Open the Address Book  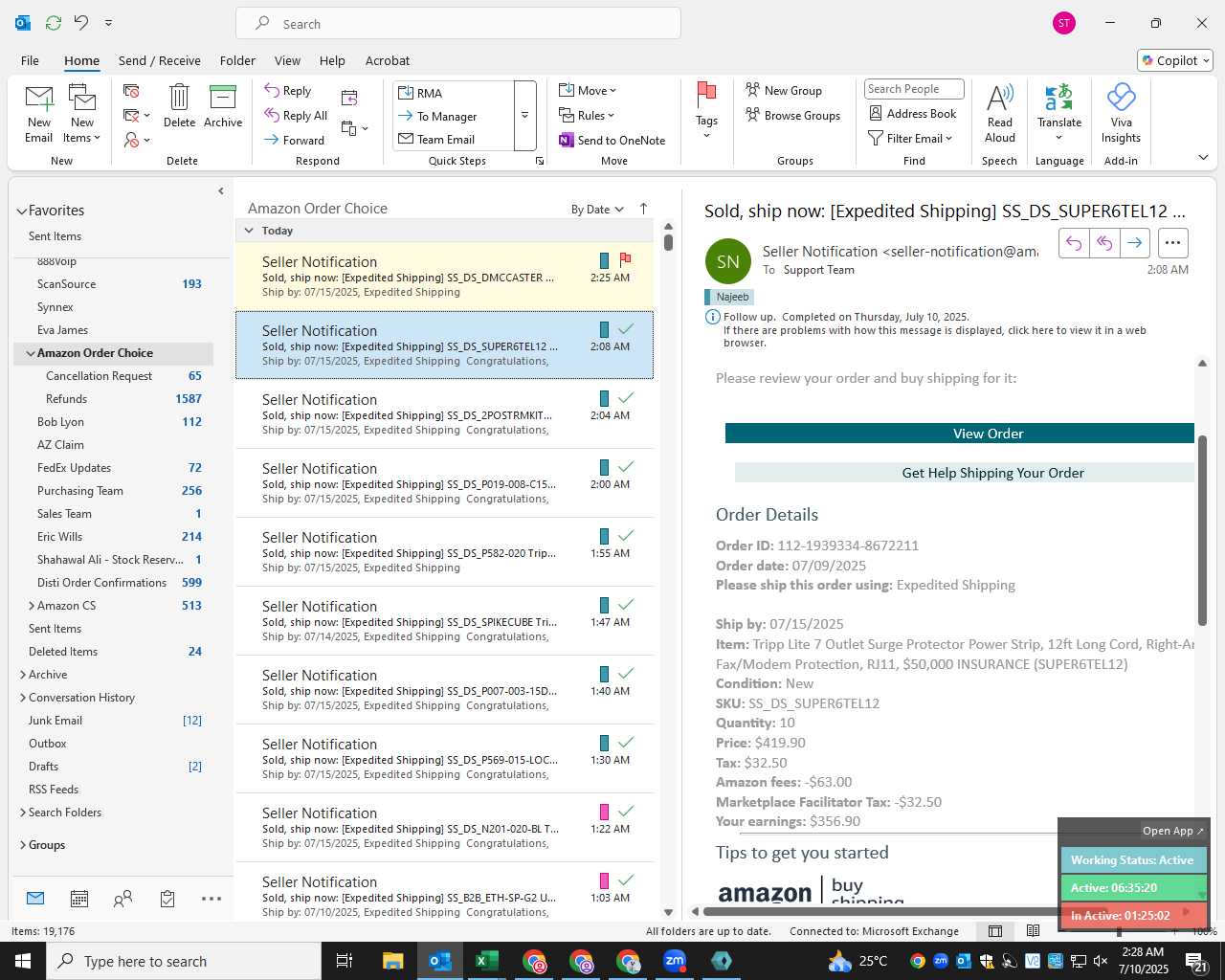point(913,113)
